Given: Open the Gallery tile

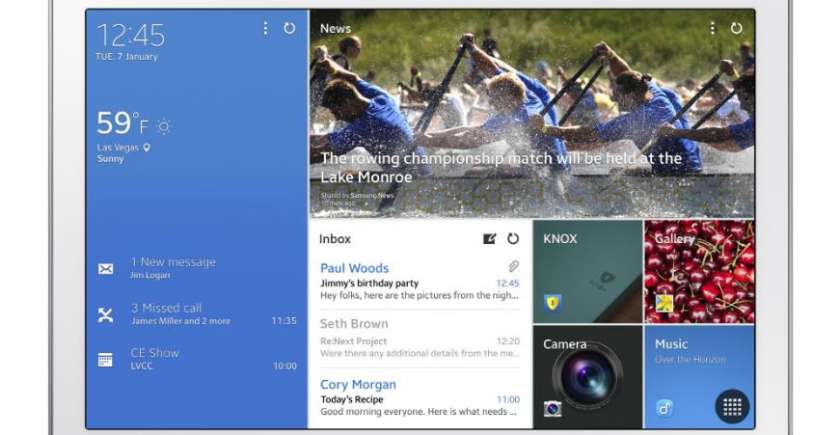Looking at the screenshot, I should tap(699, 270).
